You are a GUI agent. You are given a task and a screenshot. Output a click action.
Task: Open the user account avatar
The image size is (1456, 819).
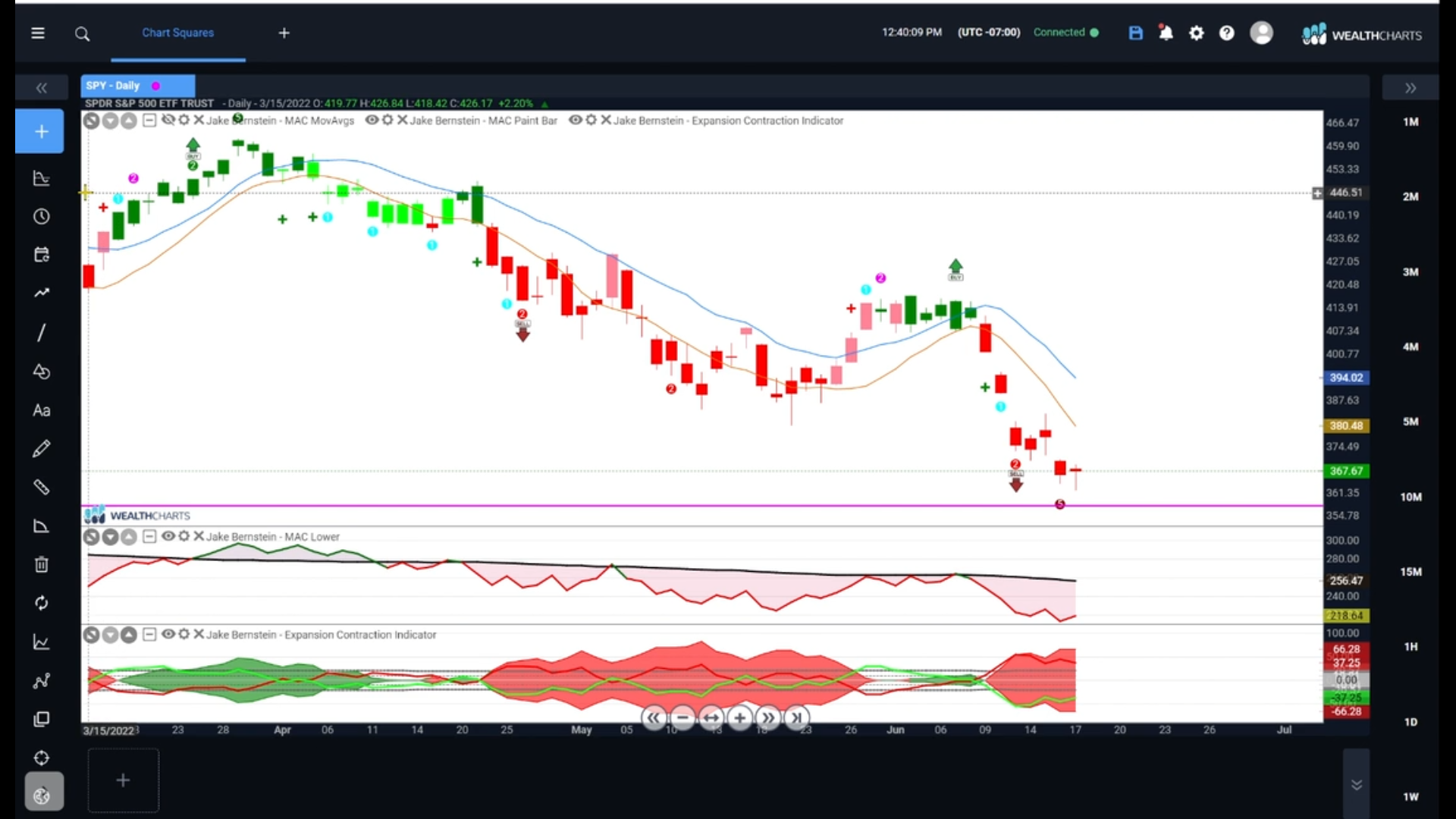click(x=1261, y=33)
